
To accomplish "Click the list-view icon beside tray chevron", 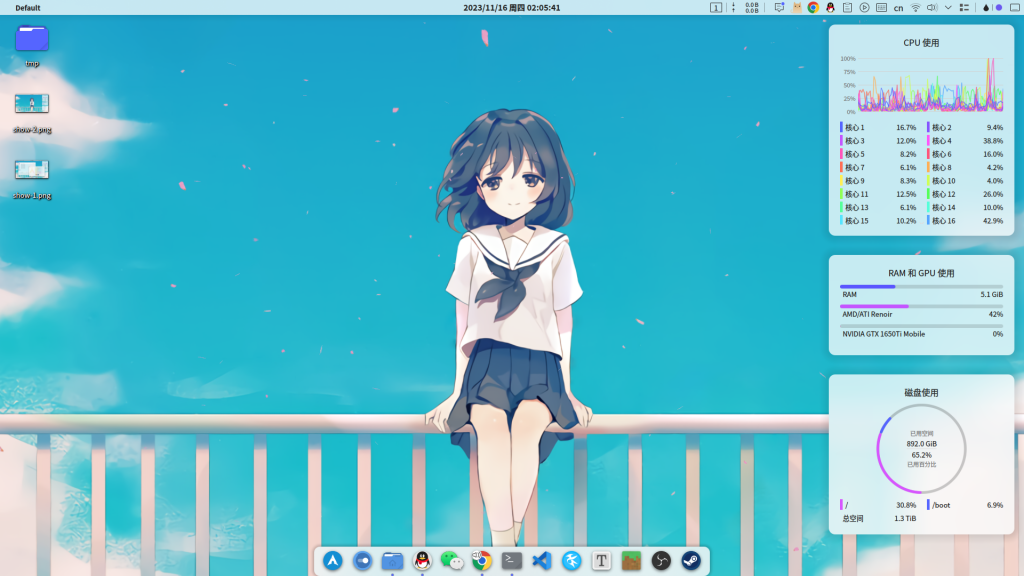I will click(x=964, y=8).
